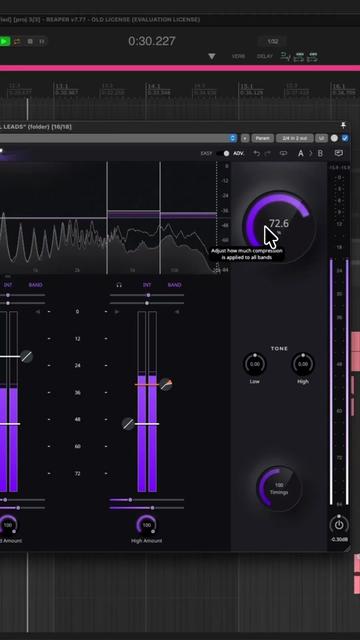Click the VERB label in toolbar
This screenshot has width=360, height=640.
pyautogui.click(x=238, y=56)
